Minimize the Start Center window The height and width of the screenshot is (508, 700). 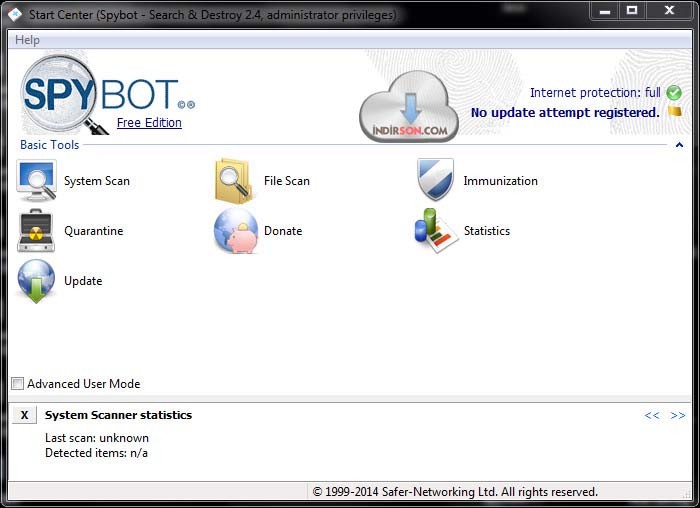click(x=605, y=11)
